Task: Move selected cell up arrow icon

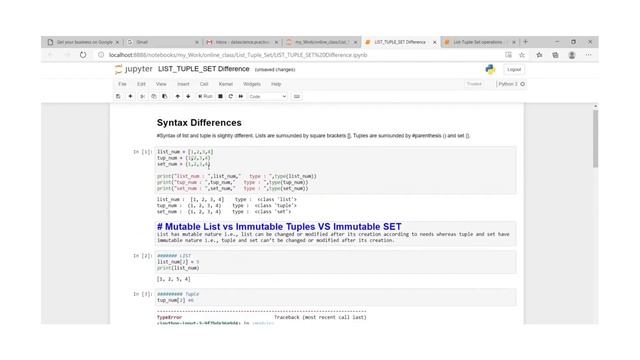Action: (x=178, y=96)
